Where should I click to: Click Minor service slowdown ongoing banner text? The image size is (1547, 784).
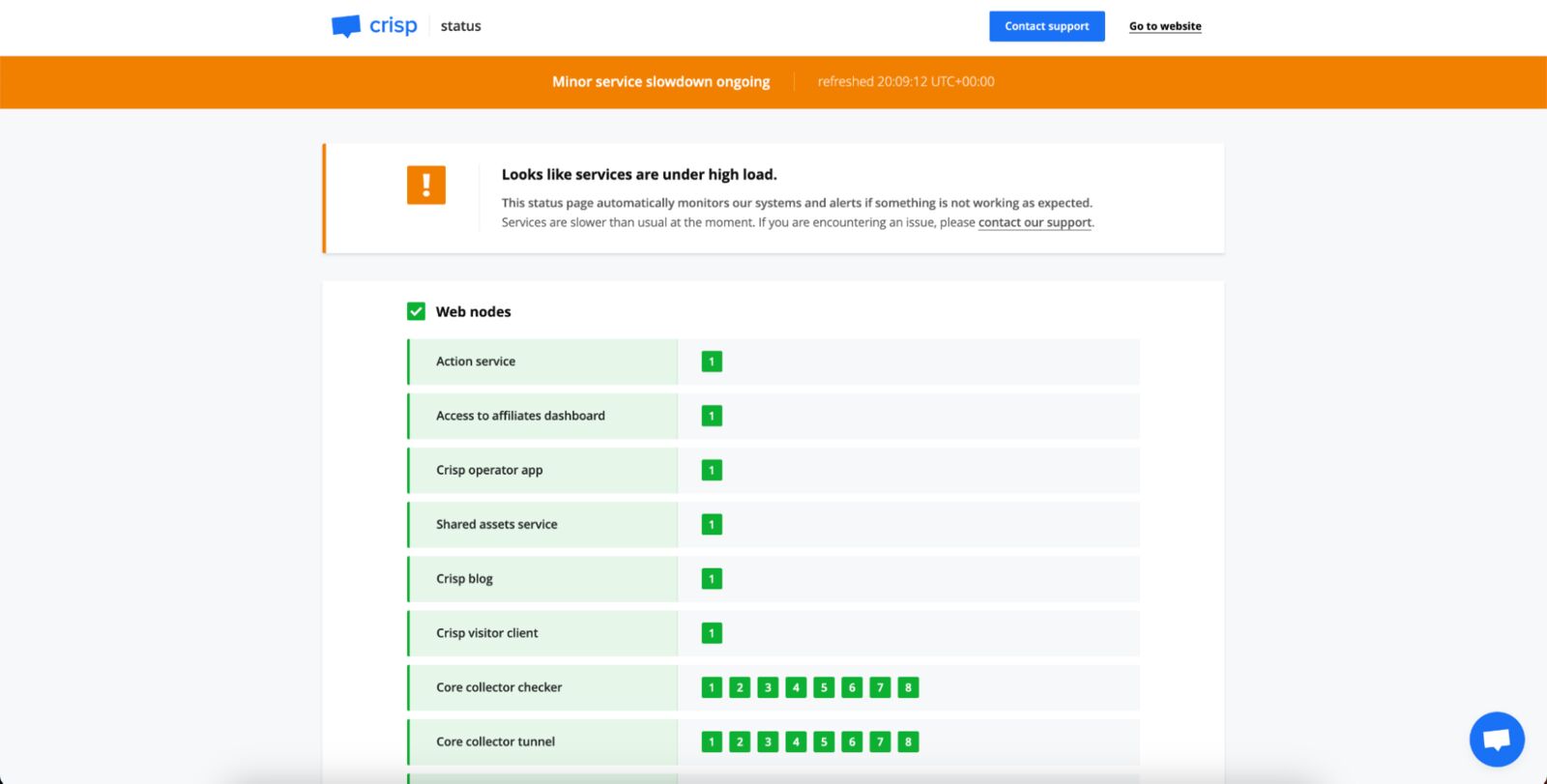(x=661, y=82)
